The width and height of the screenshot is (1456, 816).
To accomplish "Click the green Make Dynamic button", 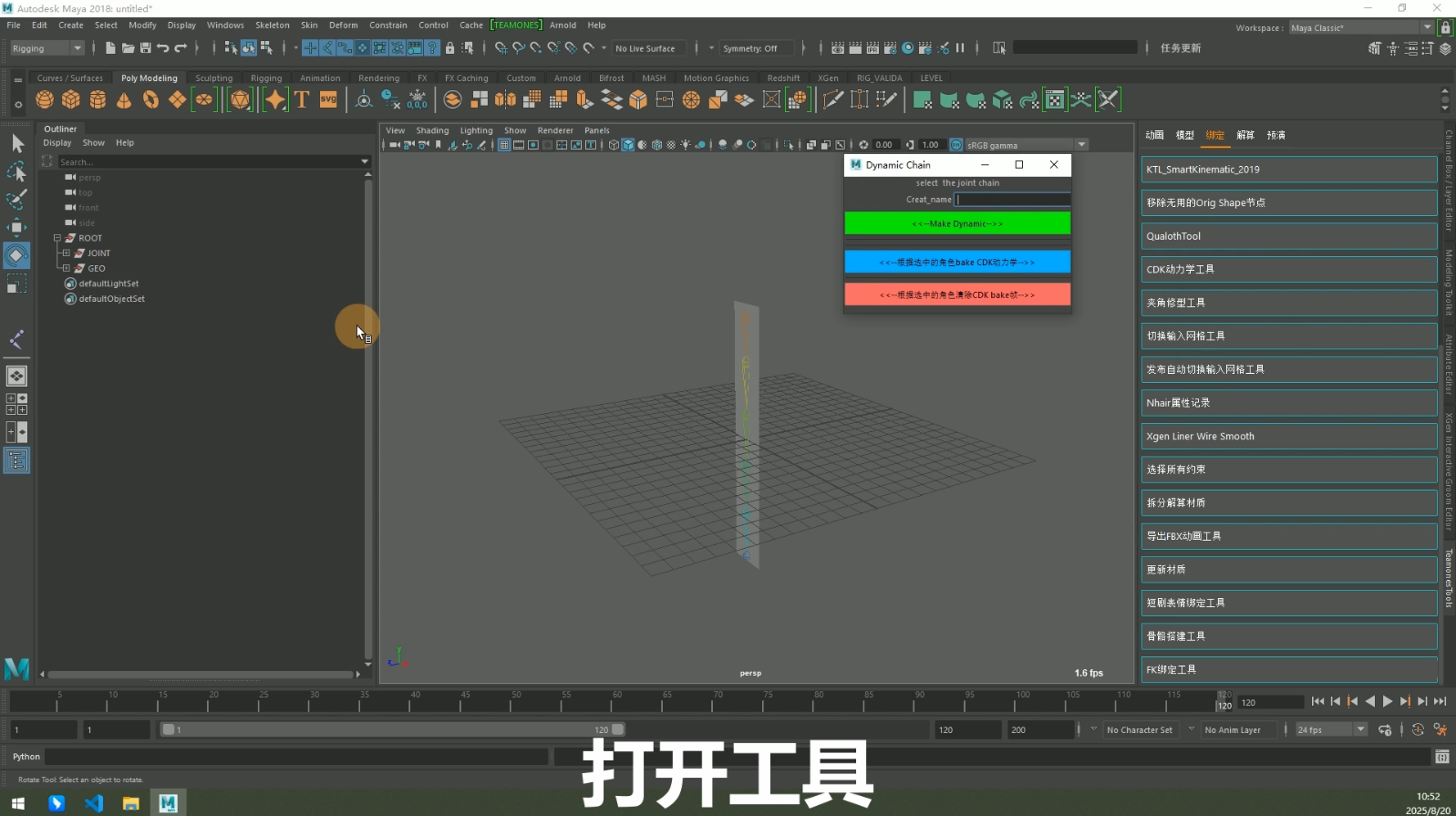I will tap(957, 223).
